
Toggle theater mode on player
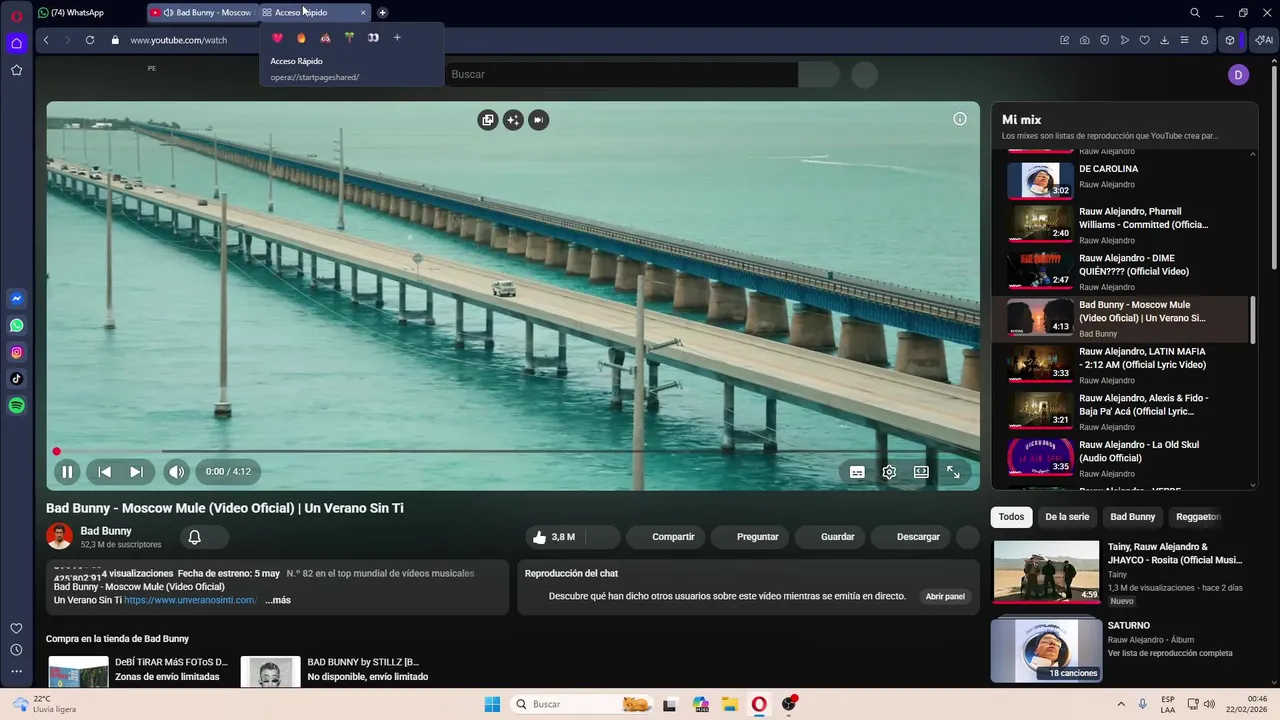[921, 472]
